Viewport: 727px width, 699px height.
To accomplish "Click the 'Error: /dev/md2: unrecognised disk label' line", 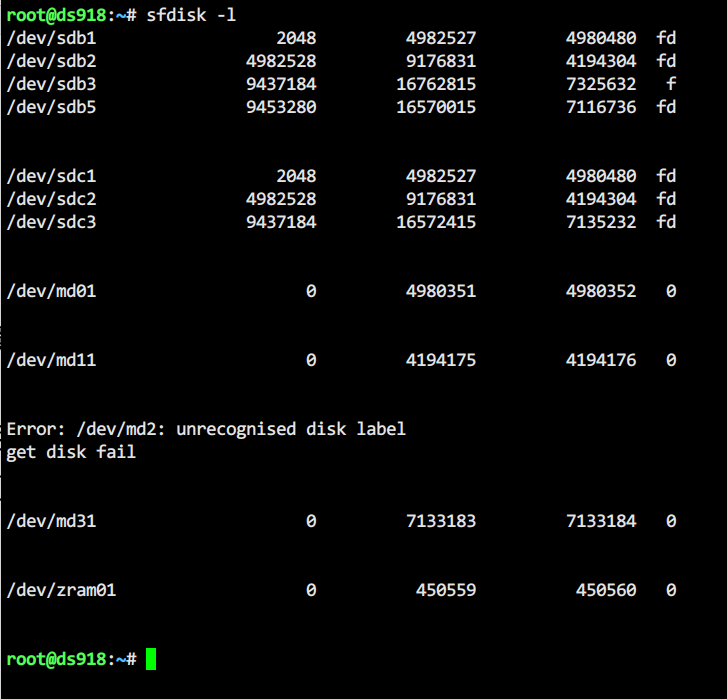I will [x=206, y=429].
